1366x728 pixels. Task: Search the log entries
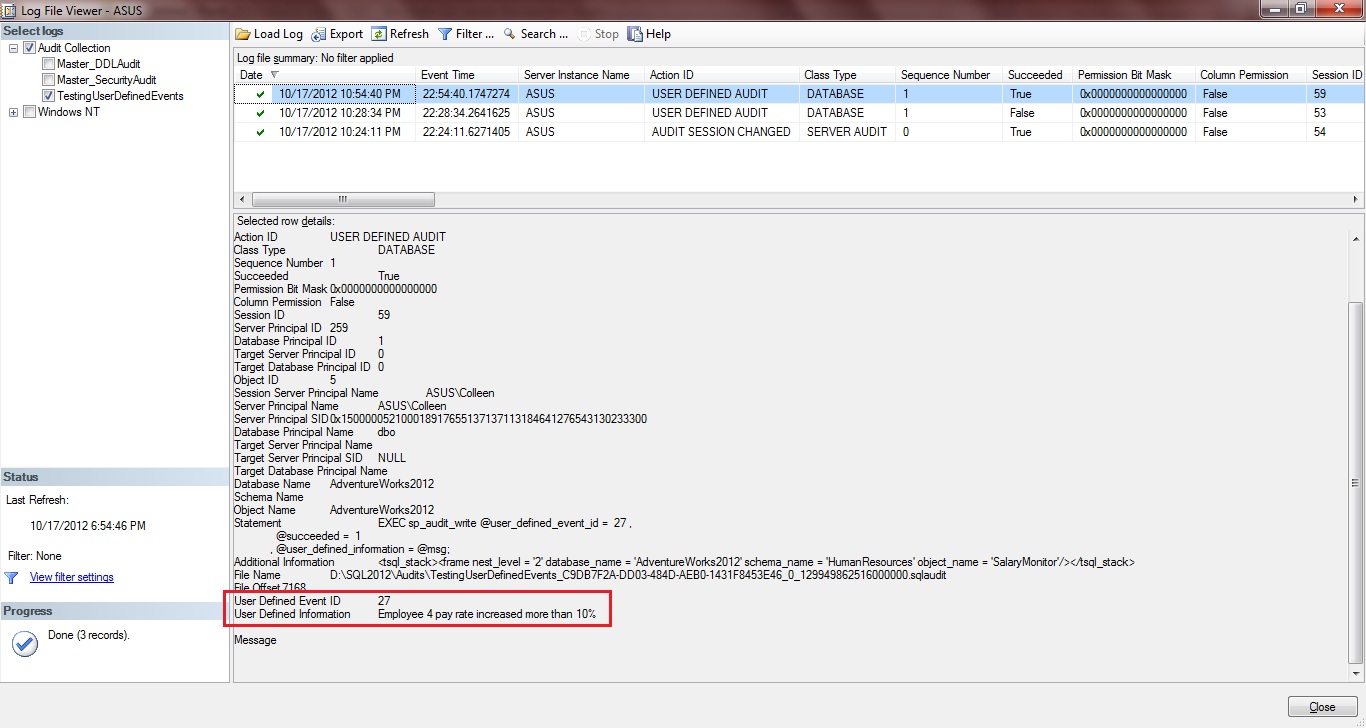(x=534, y=33)
